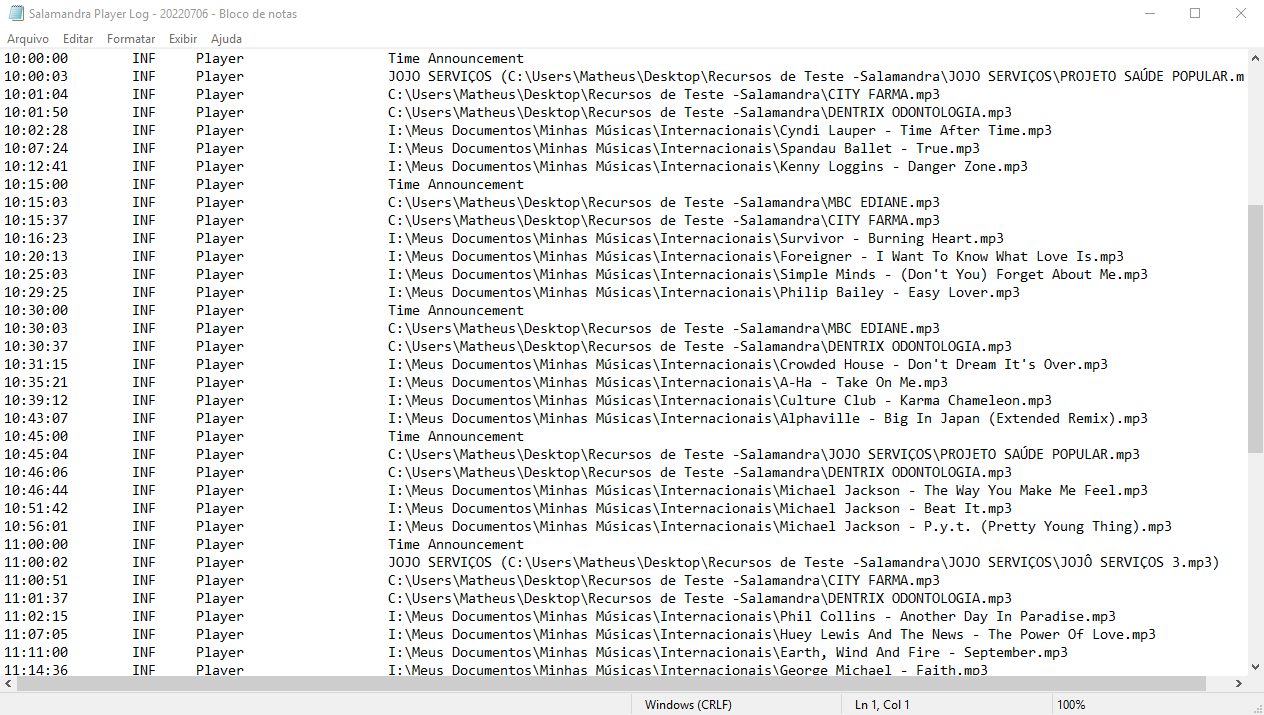Click the PROJETO SAÚDE POPULAR line at 10:45:04
Image resolution: width=1264 pixels, height=715 pixels.
coord(572,455)
